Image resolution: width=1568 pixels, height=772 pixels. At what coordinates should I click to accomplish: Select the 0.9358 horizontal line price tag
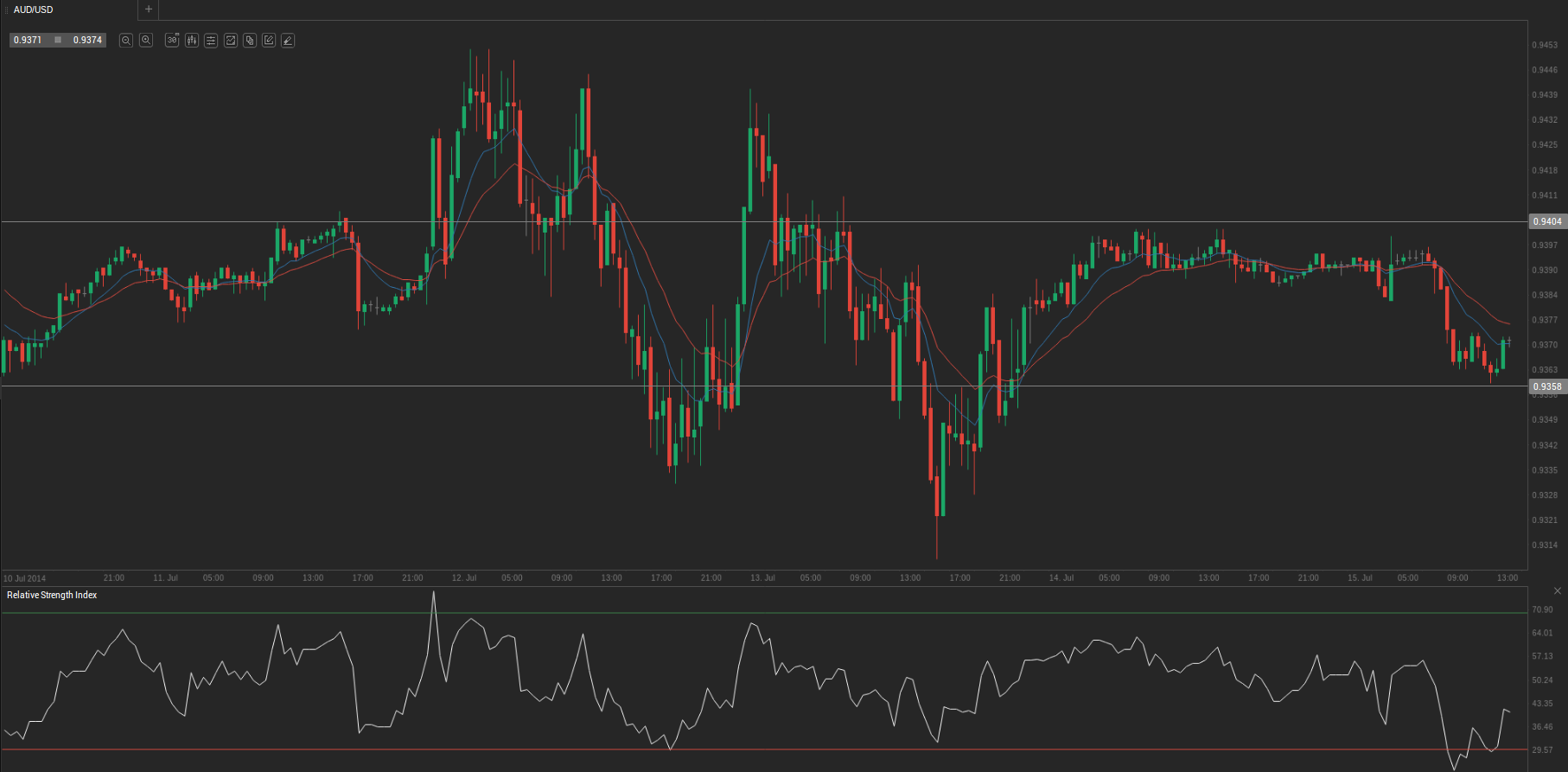point(1547,386)
